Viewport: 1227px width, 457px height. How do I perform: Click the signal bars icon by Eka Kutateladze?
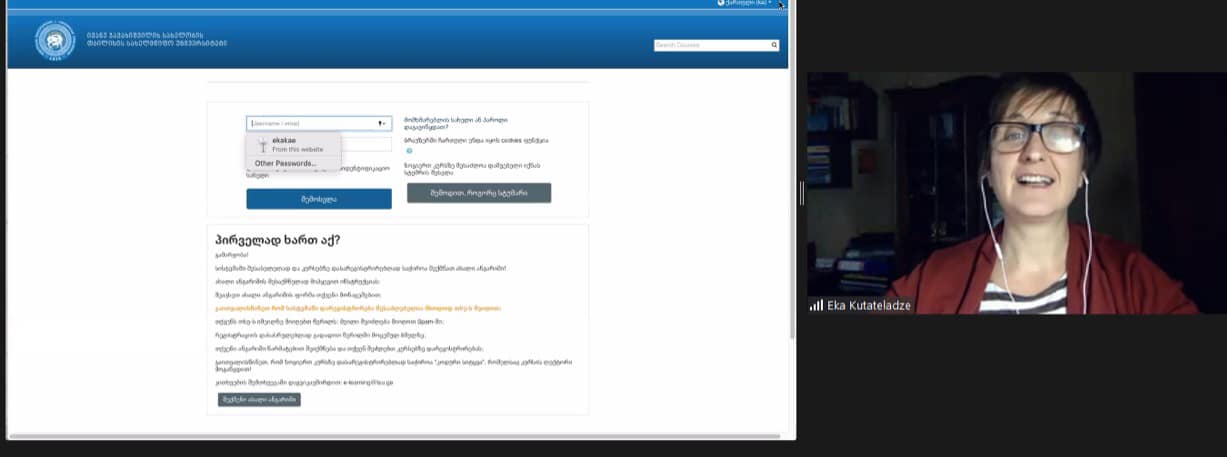coord(816,305)
